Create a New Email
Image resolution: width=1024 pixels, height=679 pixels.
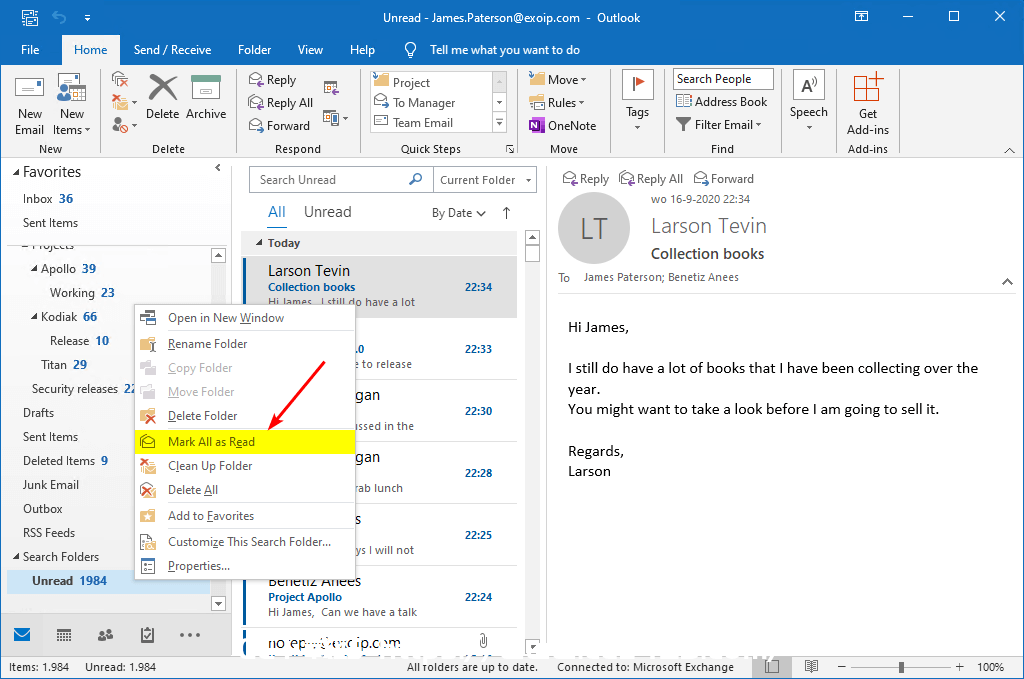pyautogui.click(x=29, y=104)
